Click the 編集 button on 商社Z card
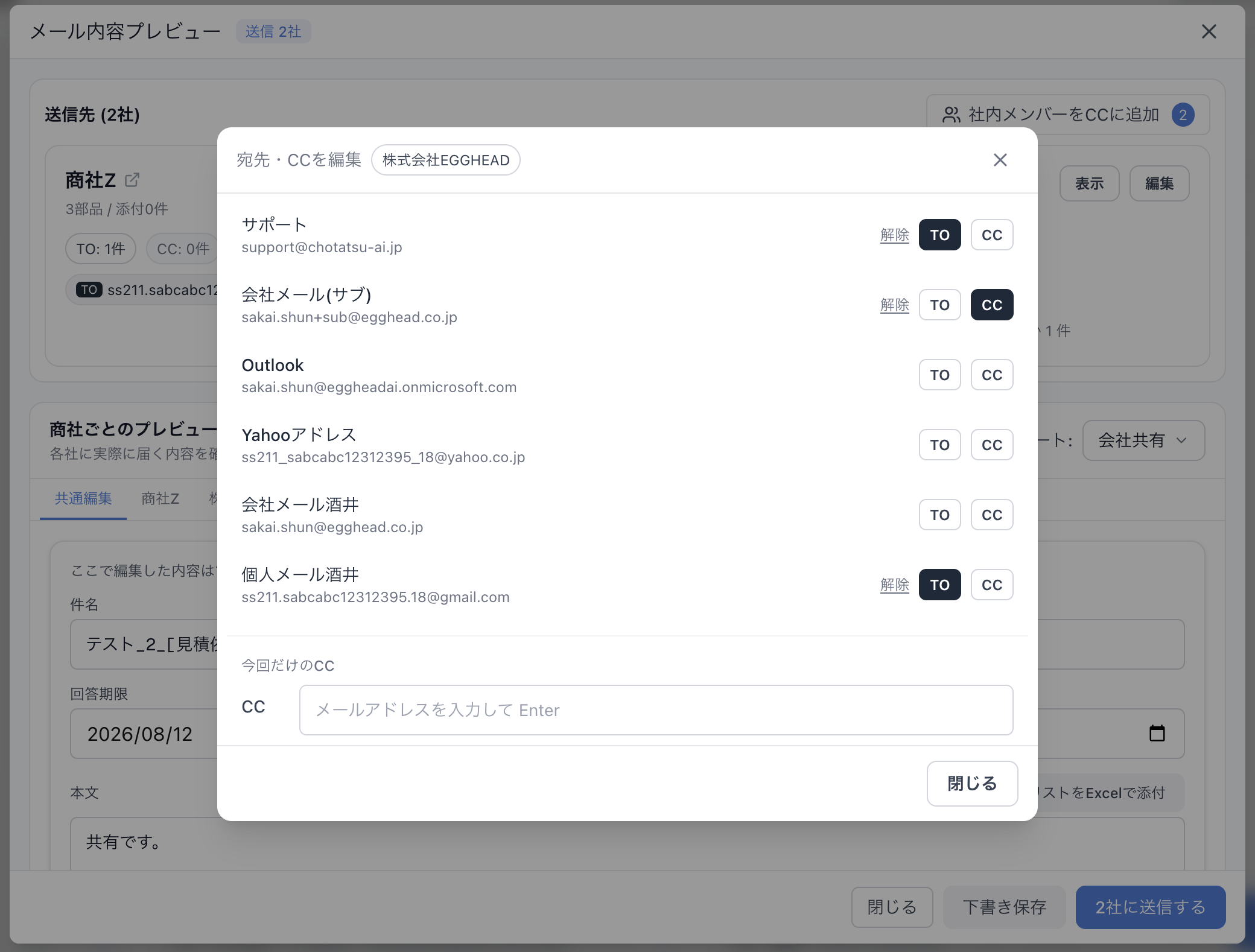 pyautogui.click(x=1159, y=183)
